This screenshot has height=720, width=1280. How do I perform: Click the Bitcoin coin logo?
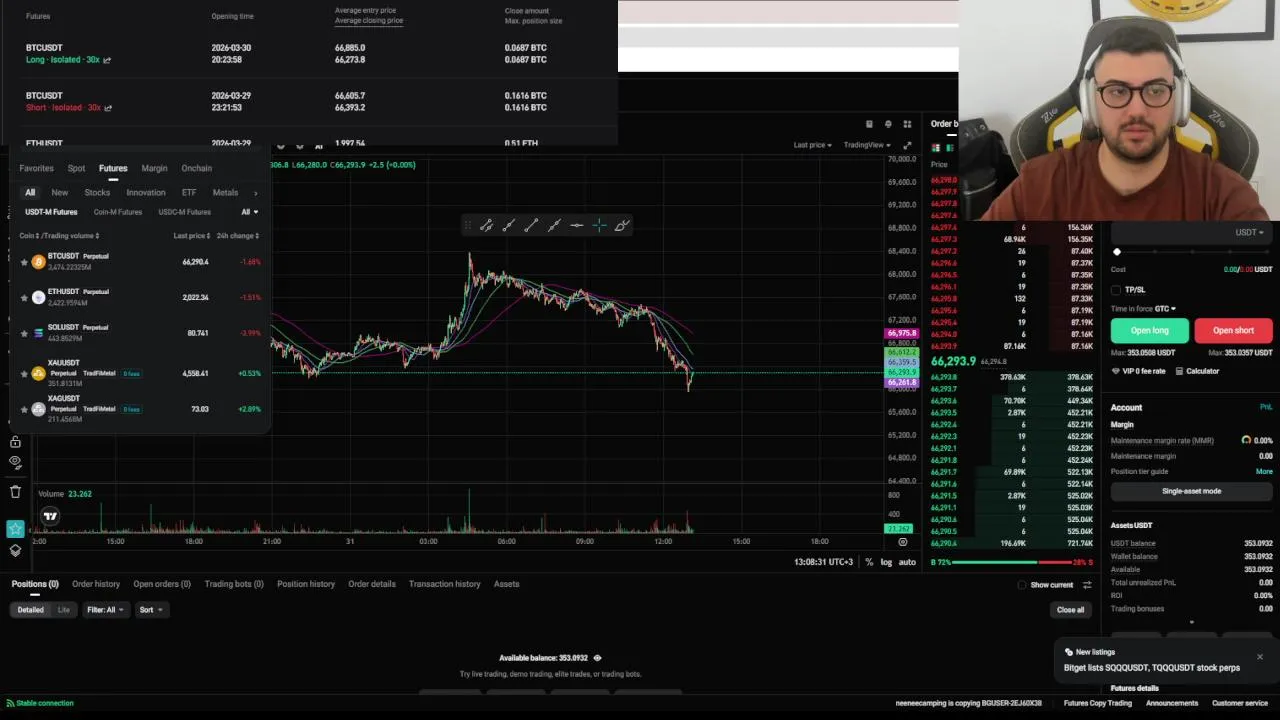point(38,262)
